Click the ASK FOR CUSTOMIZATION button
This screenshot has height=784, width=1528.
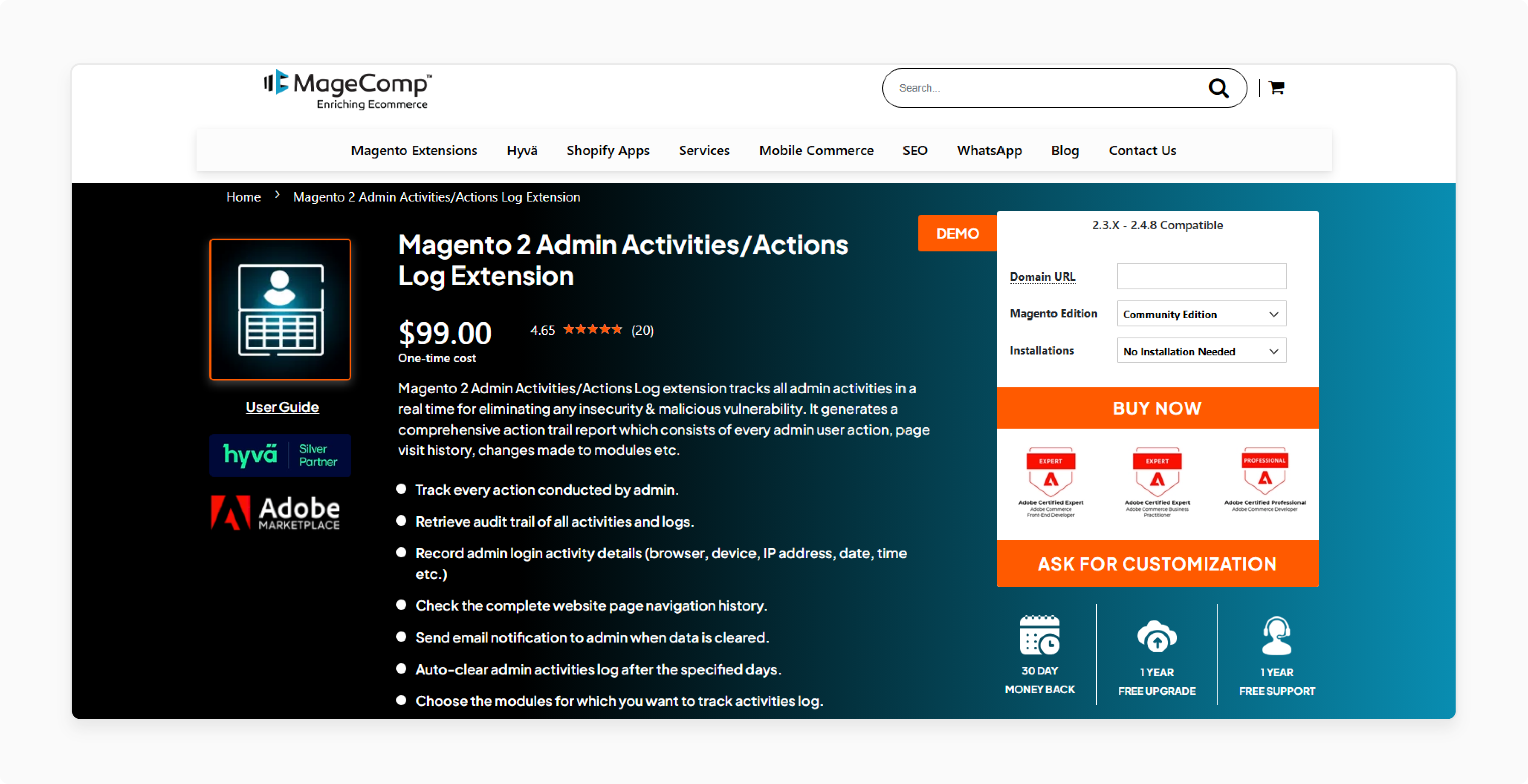1157,563
